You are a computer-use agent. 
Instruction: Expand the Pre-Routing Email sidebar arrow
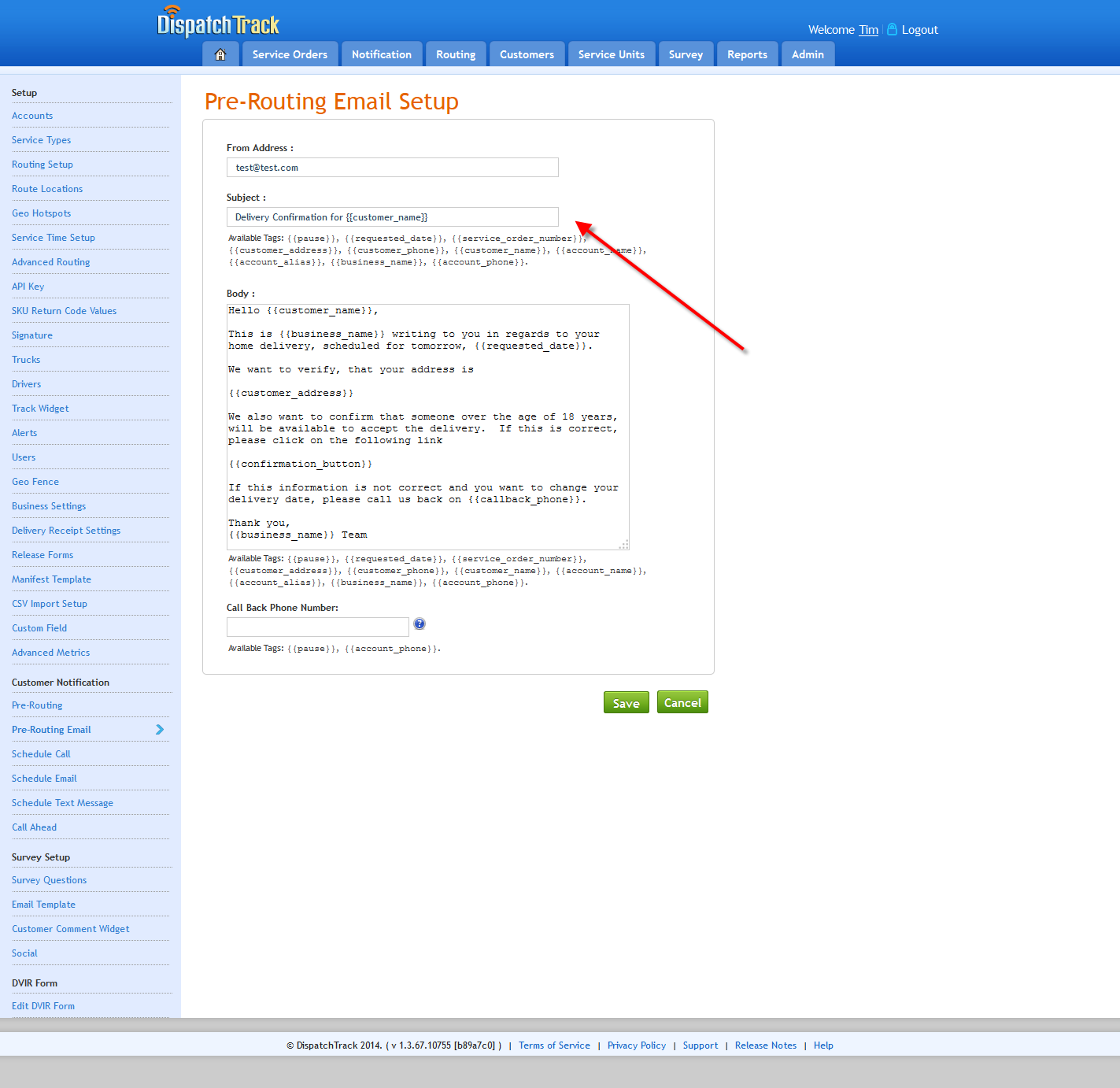tap(159, 730)
